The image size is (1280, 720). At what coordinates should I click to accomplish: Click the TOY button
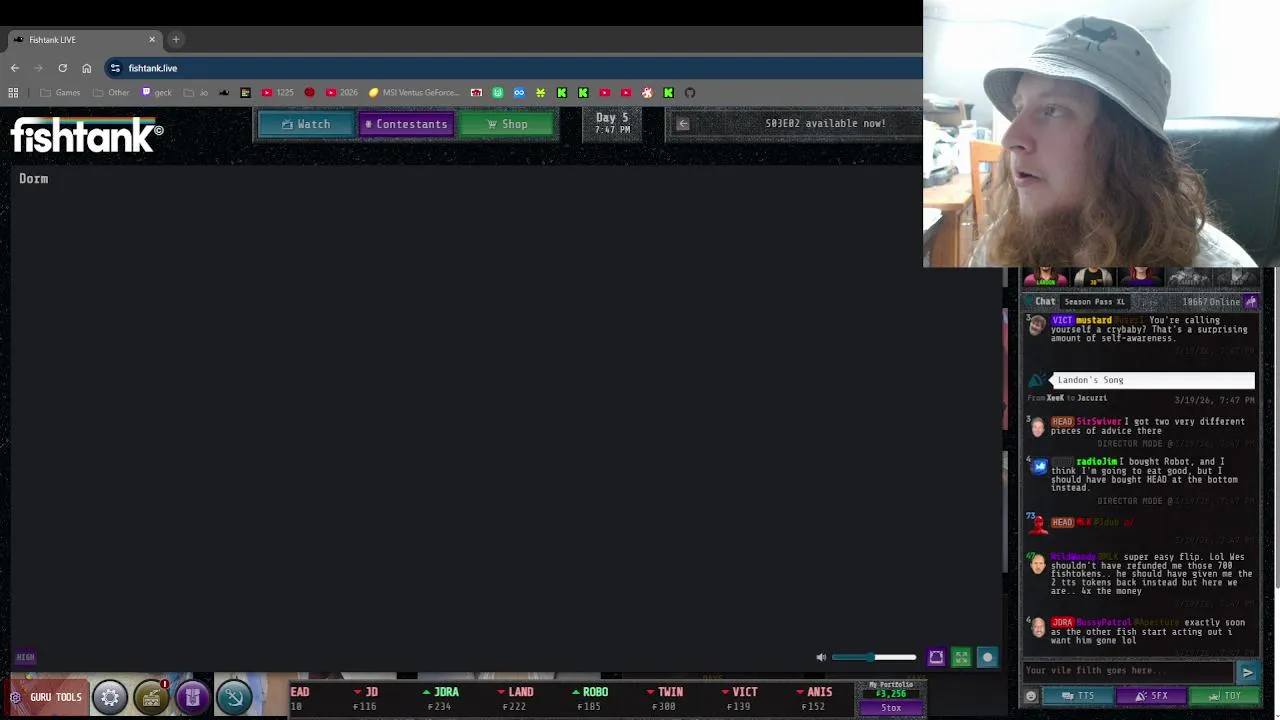[x=1224, y=696]
